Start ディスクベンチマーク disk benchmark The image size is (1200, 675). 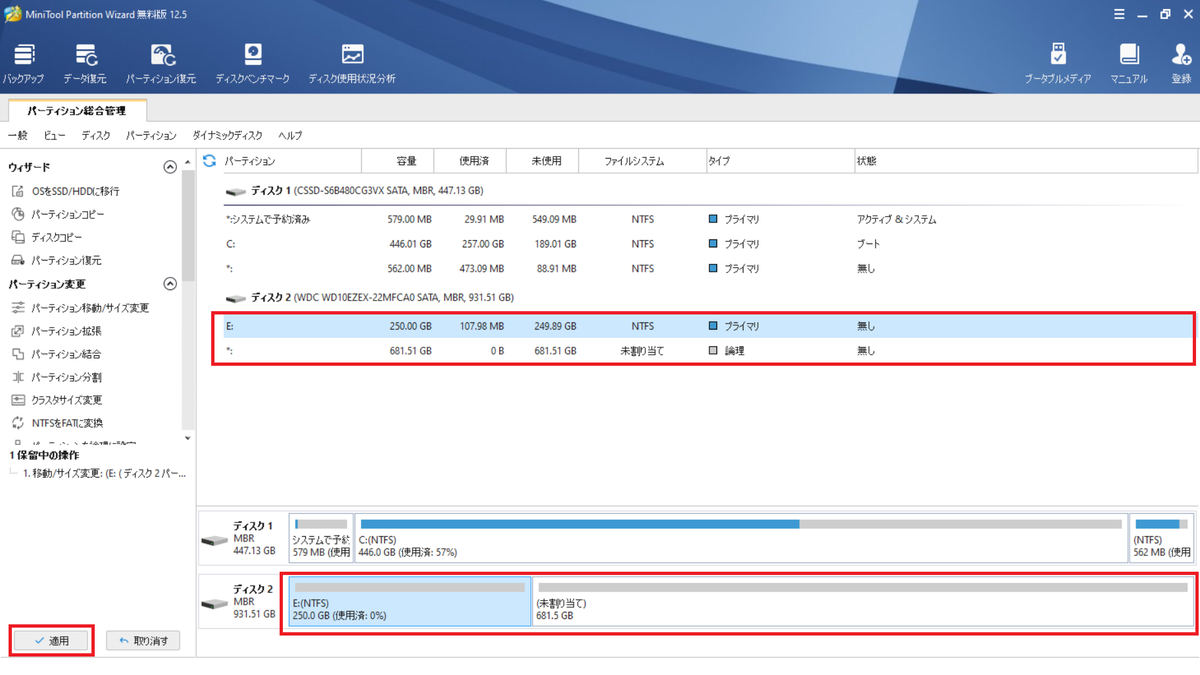253,63
